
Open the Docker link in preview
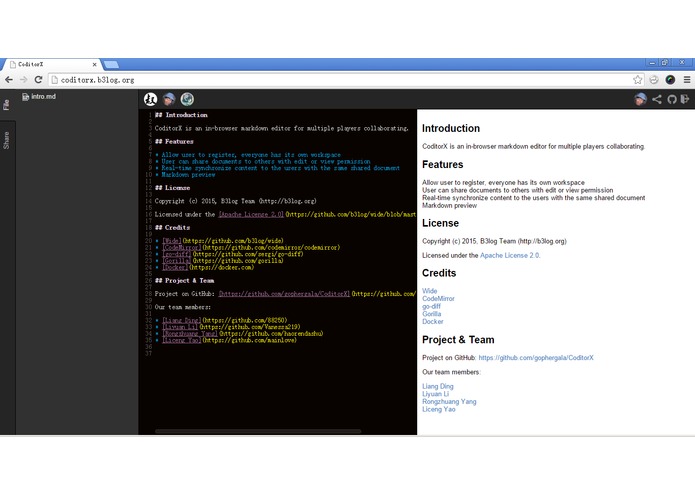[432, 321]
